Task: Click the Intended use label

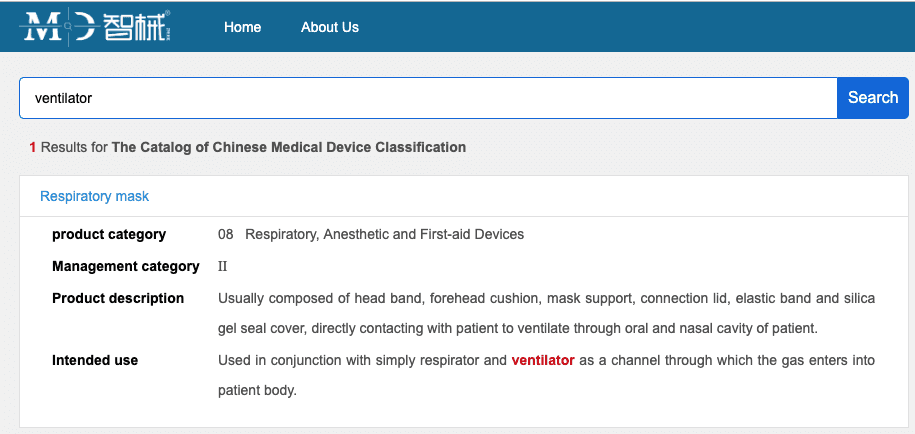Action: [x=95, y=360]
